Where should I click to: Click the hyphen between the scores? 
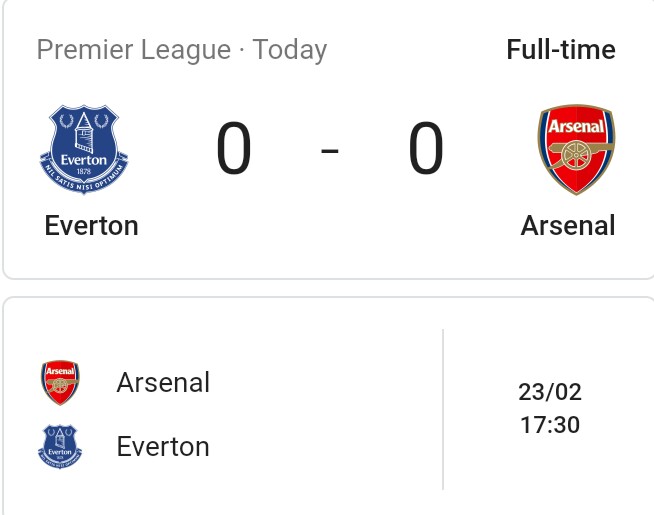click(x=330, y=152)
